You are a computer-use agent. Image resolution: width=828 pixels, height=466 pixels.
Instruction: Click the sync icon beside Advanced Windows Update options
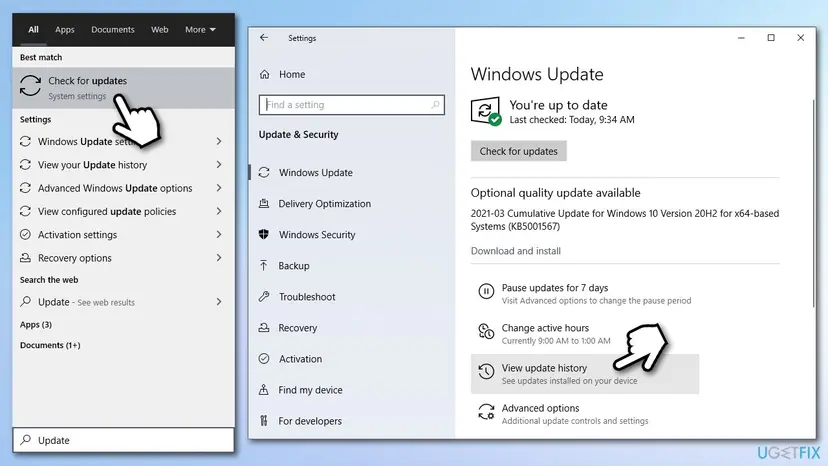[x=25, y=188]
